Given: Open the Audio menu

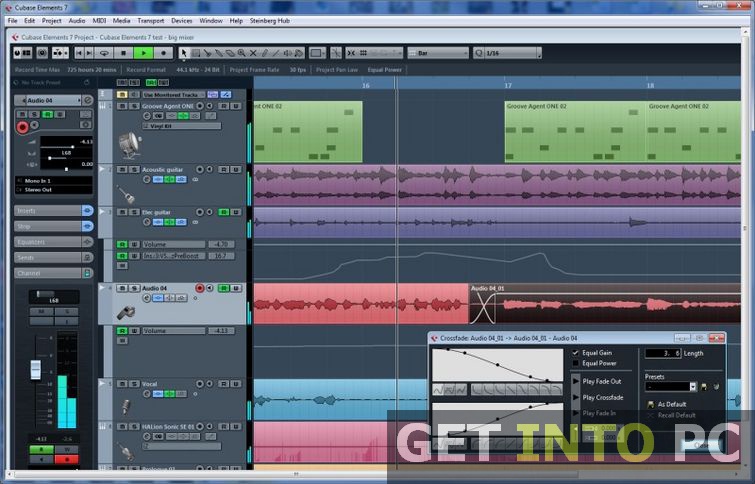Looking at the screenshot, I should (x=77, y=21).
